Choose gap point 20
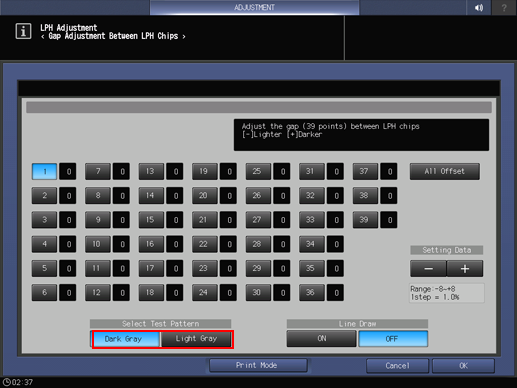 click(205, 196)
